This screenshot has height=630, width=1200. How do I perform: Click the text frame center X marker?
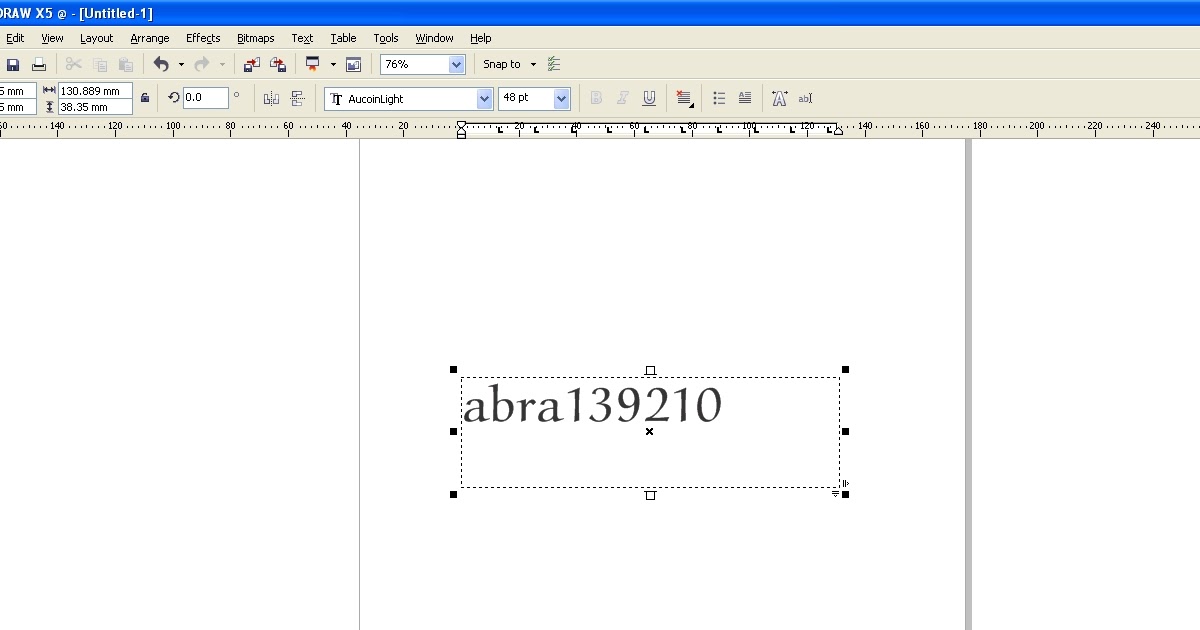650,432
